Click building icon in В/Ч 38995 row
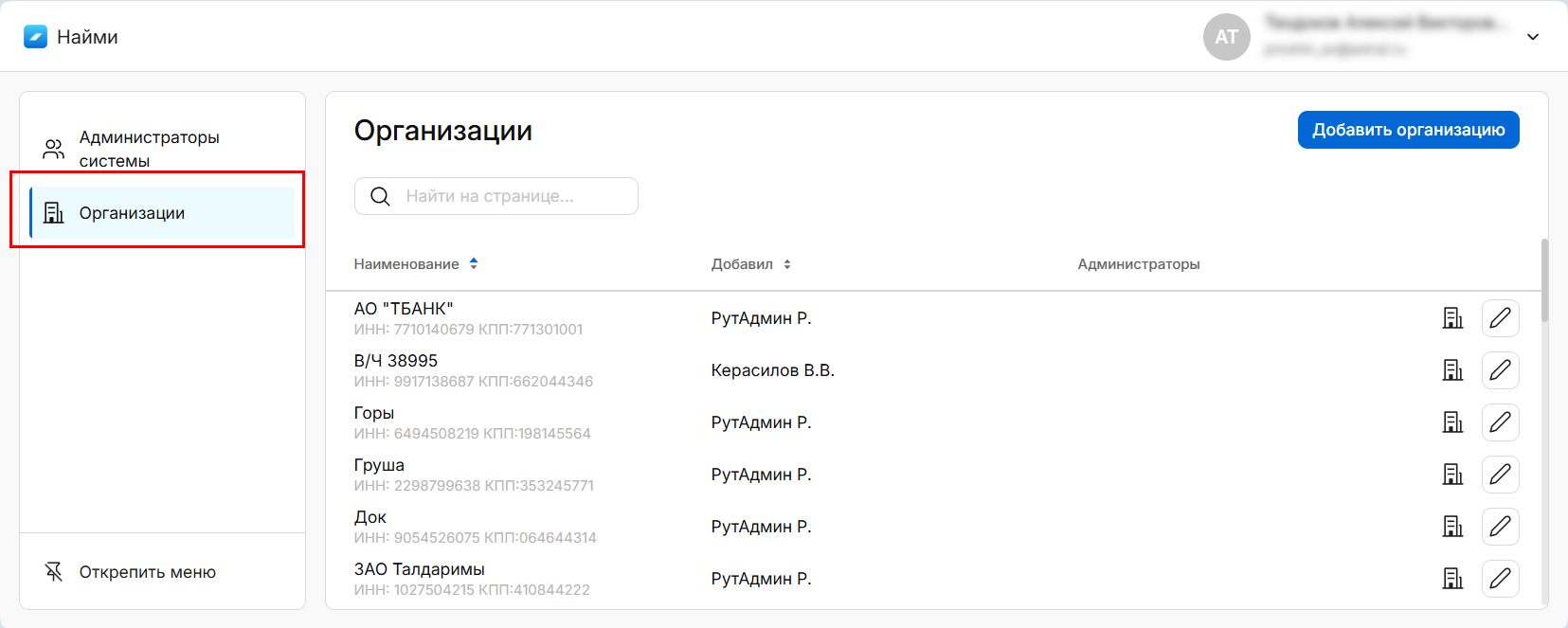Screen dimensions: 1568x628 (1452, 370)
